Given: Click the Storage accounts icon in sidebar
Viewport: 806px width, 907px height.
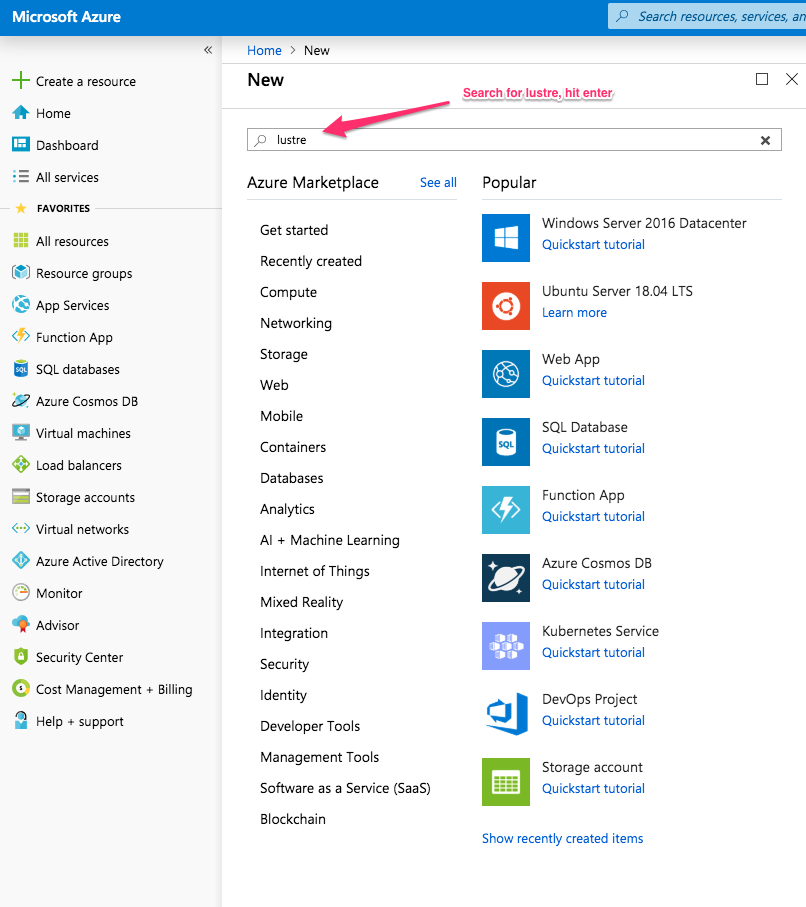Looking at the screenshot, I should click(x=21, y=496).
